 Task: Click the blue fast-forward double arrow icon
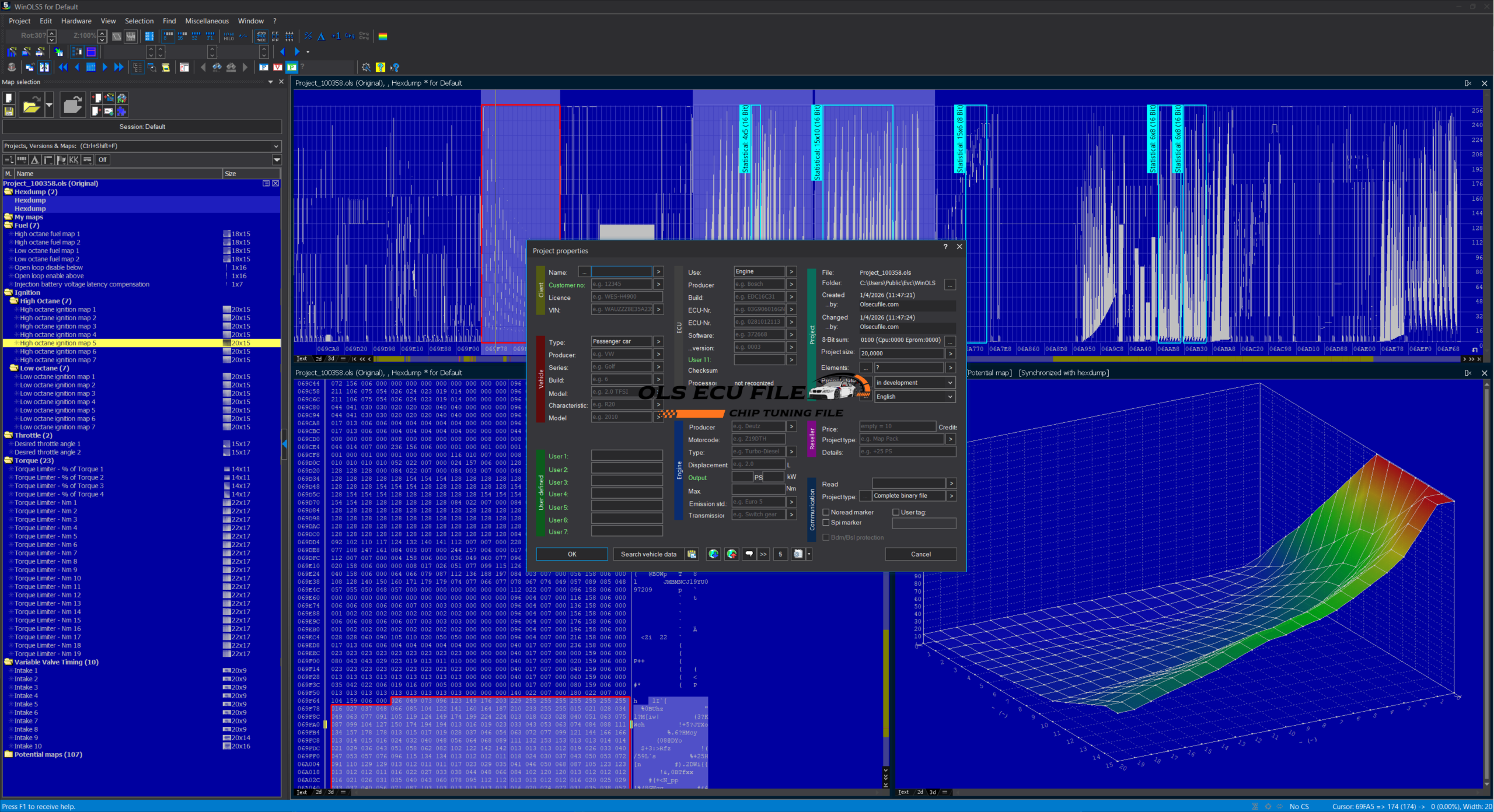119,67
